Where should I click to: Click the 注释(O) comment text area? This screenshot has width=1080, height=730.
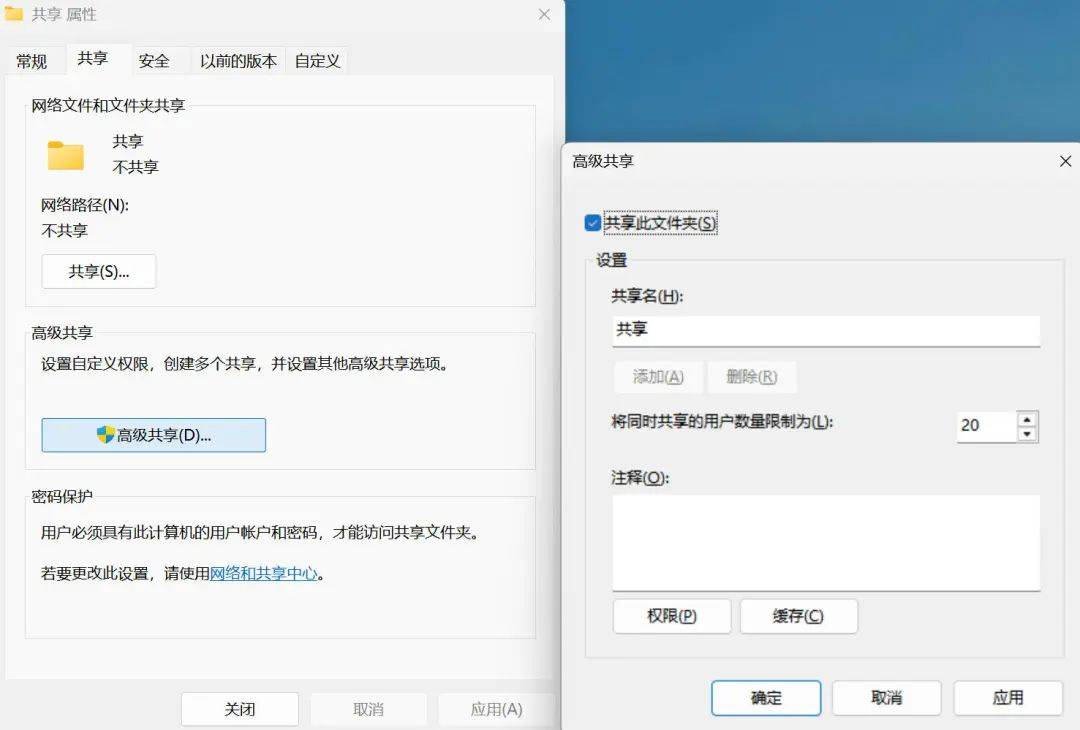pyautogui.click(x=826, y=542)
